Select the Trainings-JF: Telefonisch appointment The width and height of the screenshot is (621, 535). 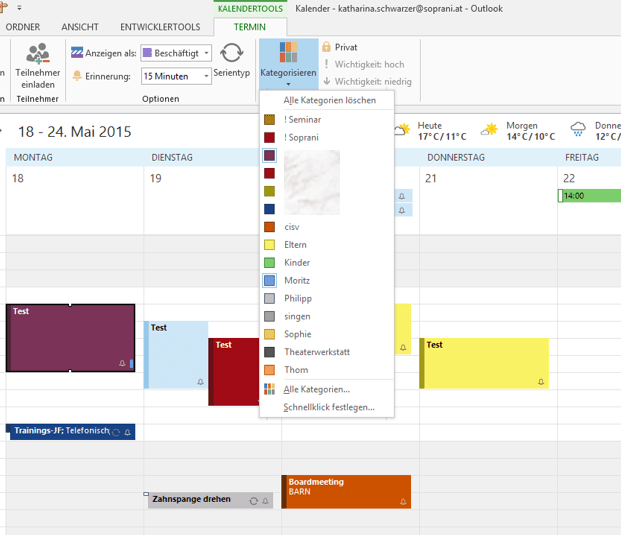coord(70,431)
